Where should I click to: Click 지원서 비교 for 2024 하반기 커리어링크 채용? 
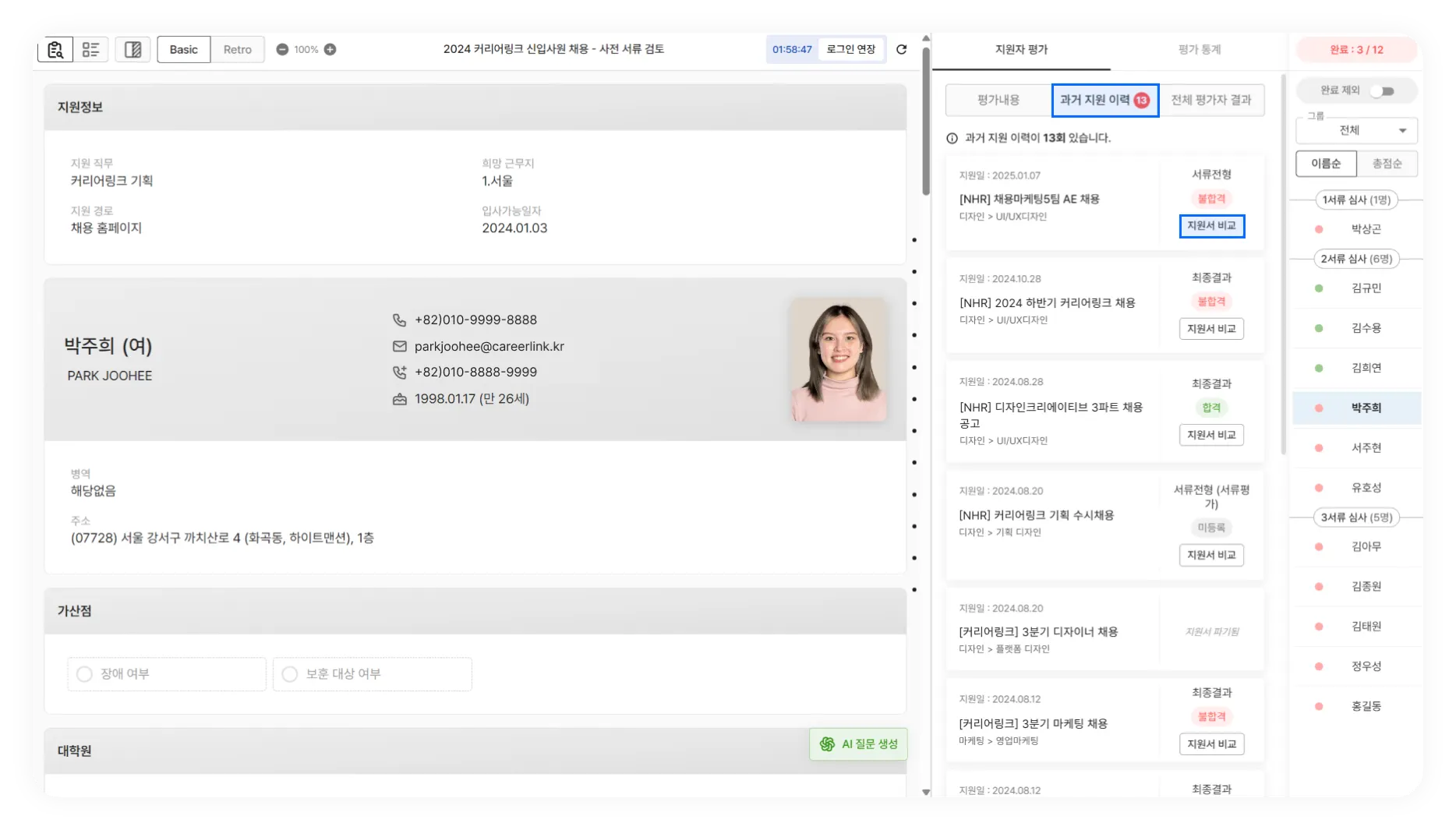click(x=1211, y=329)
